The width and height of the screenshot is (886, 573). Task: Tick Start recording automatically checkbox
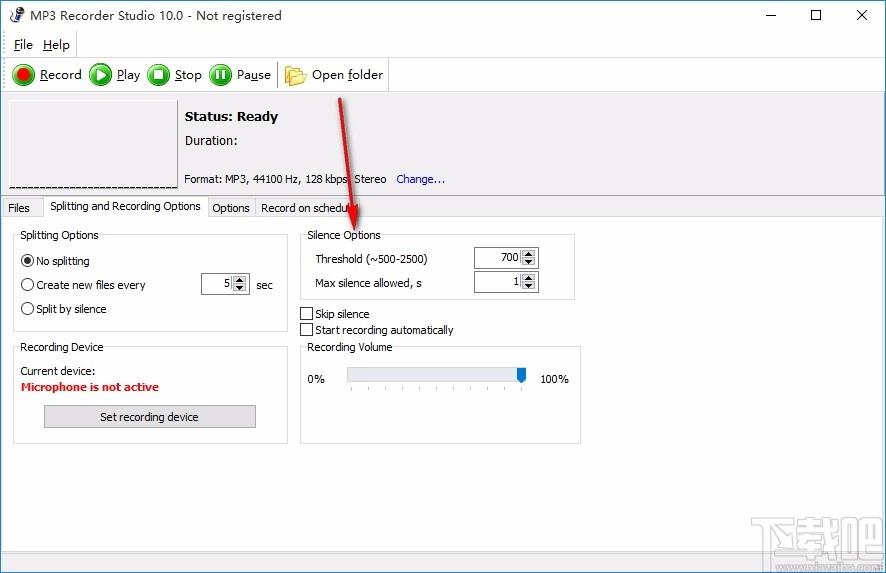[306, 329]
